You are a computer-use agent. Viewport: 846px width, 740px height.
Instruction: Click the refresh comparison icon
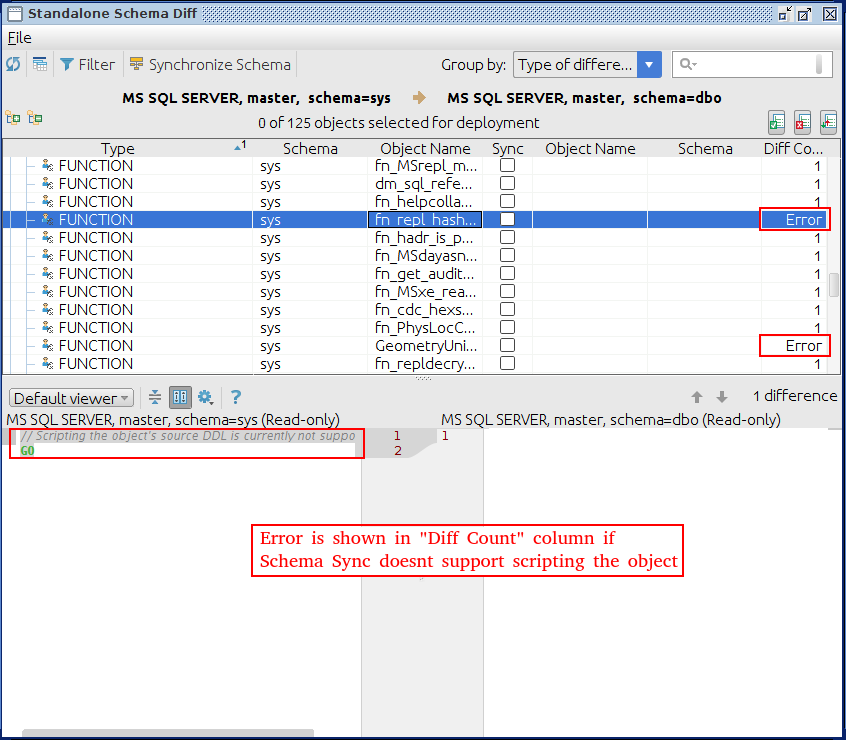tap(13, 64)
